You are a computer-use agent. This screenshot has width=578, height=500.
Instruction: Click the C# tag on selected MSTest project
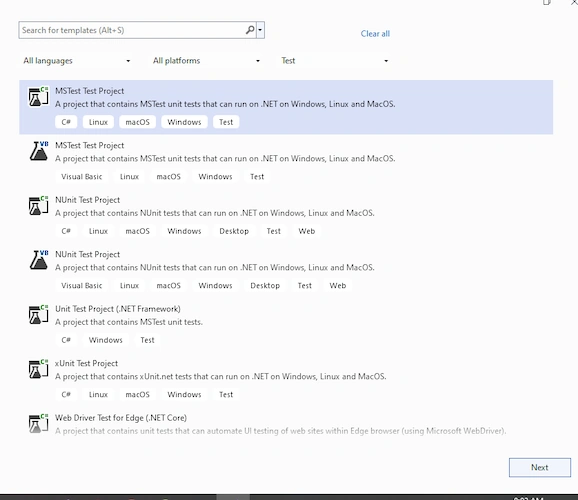point(66,122)
